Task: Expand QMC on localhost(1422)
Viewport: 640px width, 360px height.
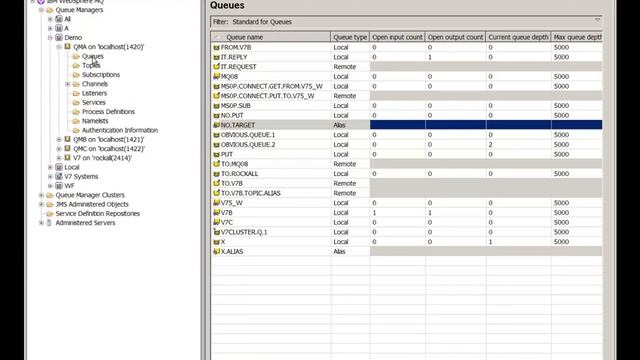Action: 59,149
